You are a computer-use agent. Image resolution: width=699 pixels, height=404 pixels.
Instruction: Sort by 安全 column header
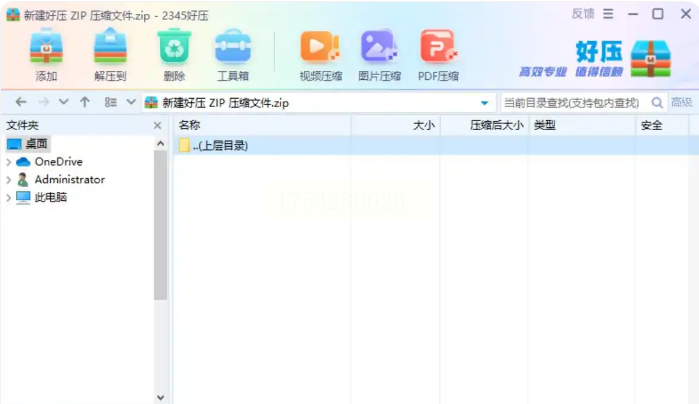point(662,125)
